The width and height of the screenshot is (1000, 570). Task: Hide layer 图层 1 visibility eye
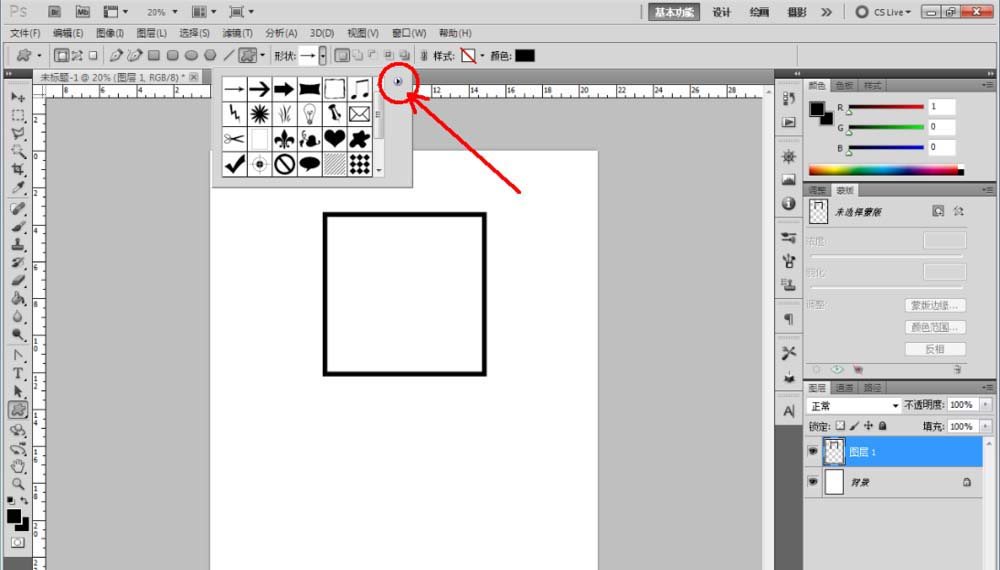[x=812, y=451]
